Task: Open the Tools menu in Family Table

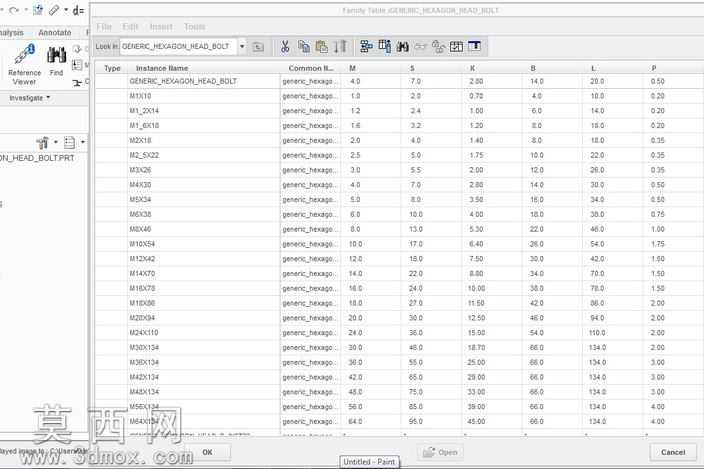Action: tap(194, 27)
